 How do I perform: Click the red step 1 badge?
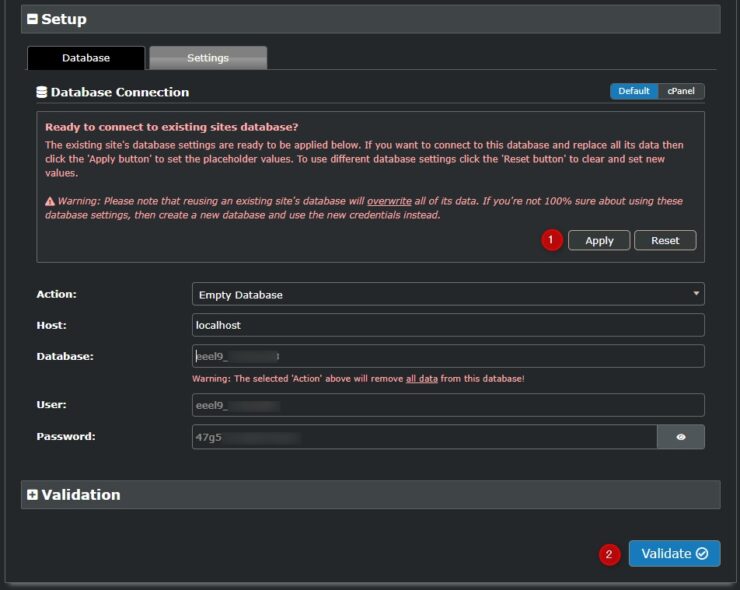point(551,240)
